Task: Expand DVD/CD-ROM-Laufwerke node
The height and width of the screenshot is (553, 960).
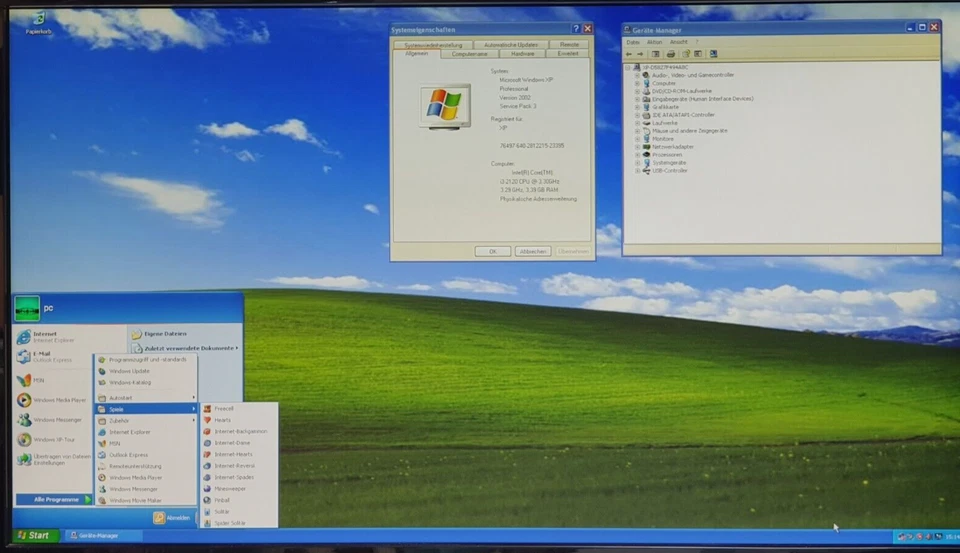Action: 637,91
